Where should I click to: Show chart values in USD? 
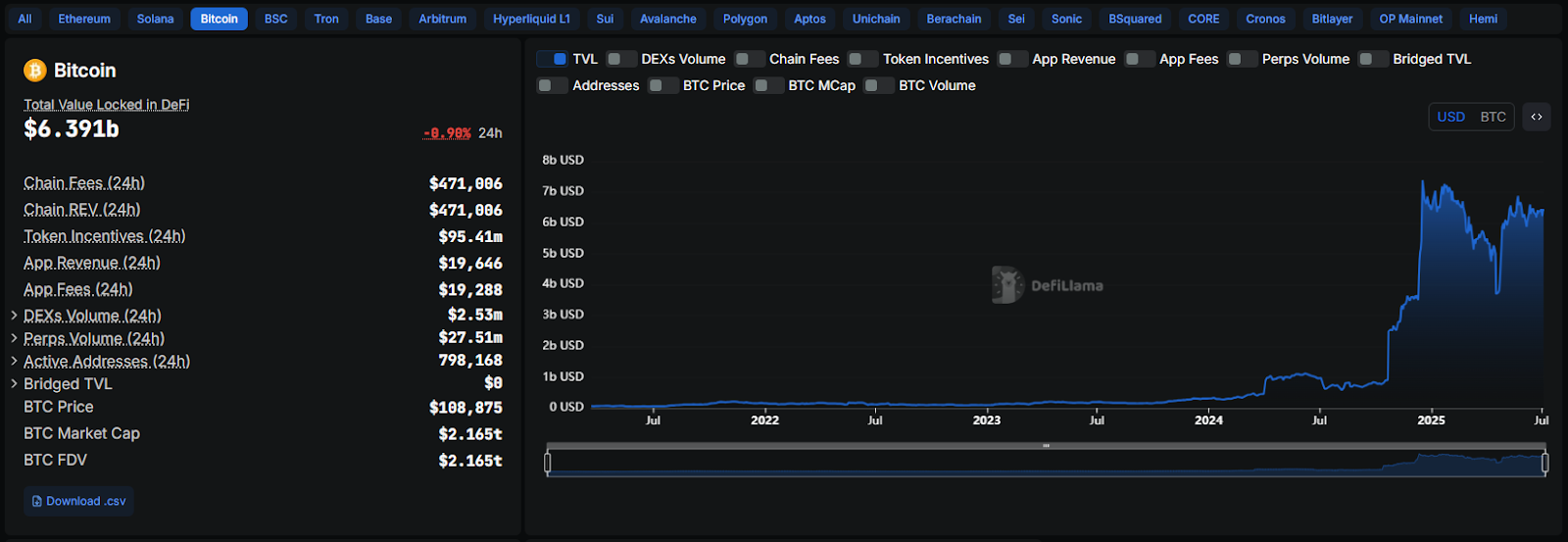click(x=1451, y=117)
